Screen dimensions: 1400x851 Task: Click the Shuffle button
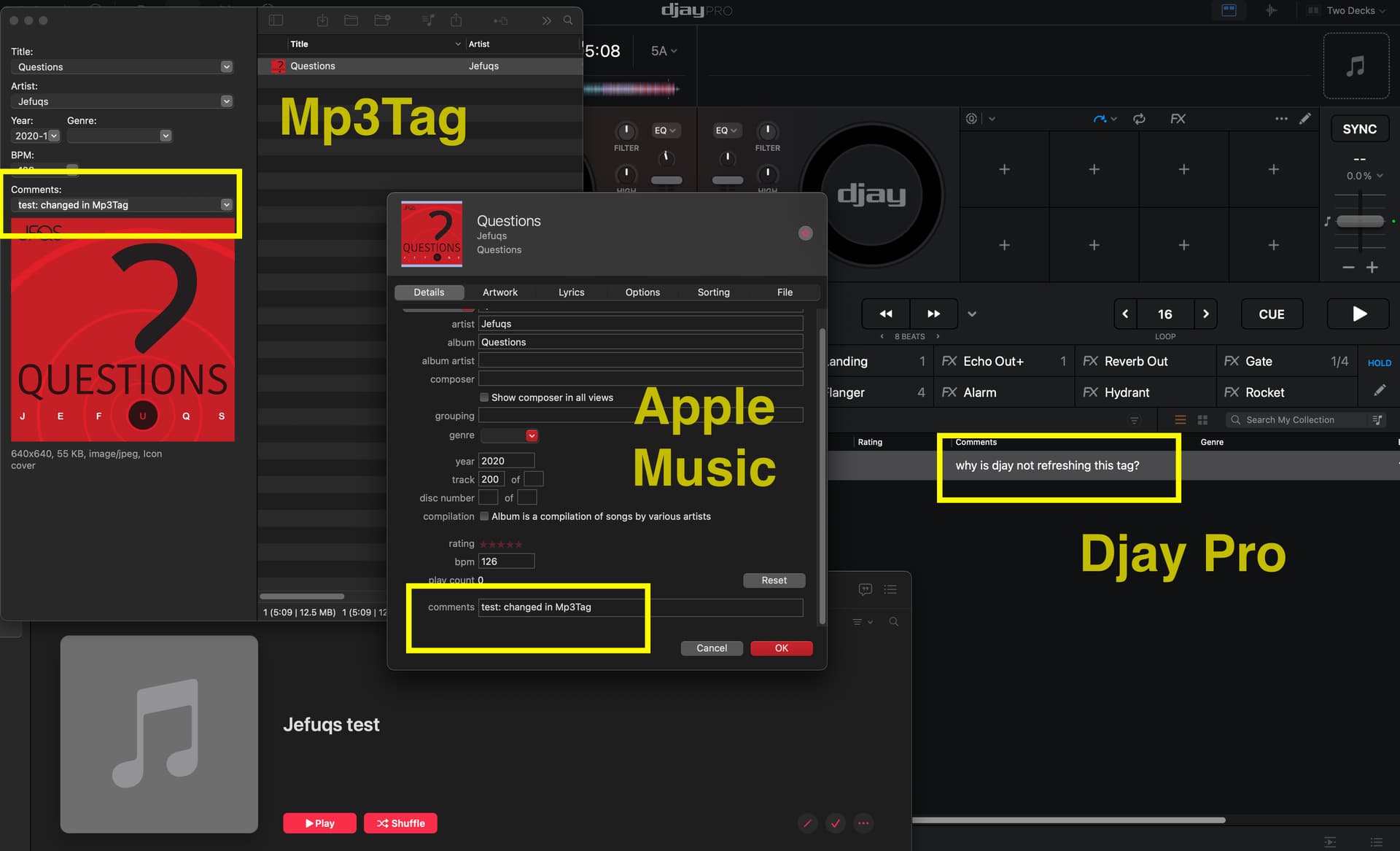point(400,823)
